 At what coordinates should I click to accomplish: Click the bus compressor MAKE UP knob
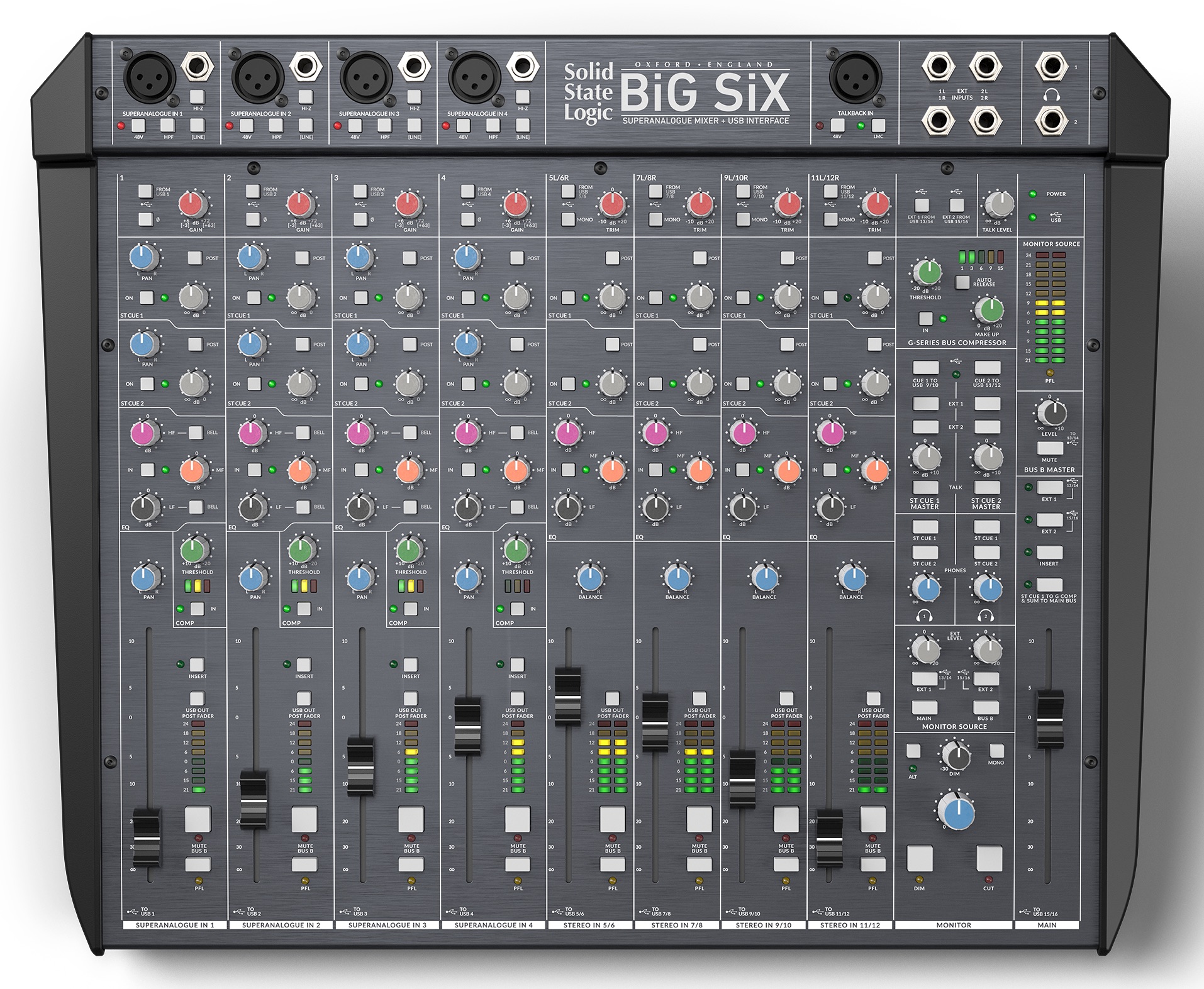coord(991,309)
